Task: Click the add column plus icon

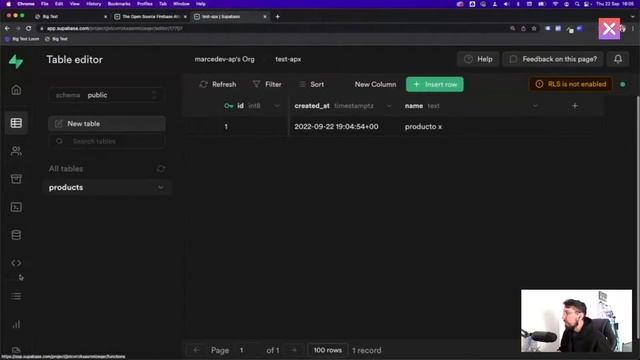Action: [x=575, y=106]
